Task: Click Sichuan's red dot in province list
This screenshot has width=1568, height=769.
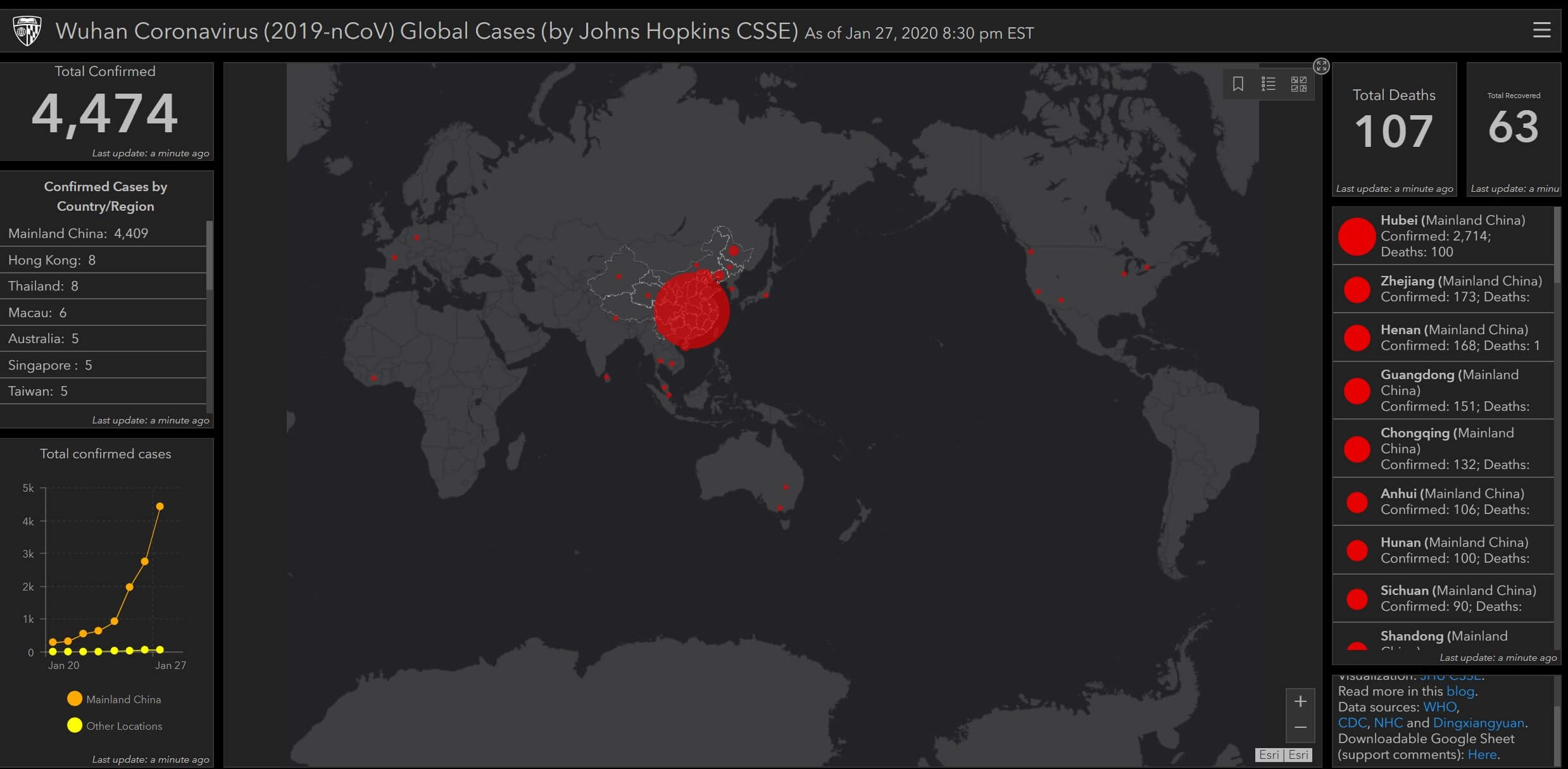Action: coord(1357,599)
